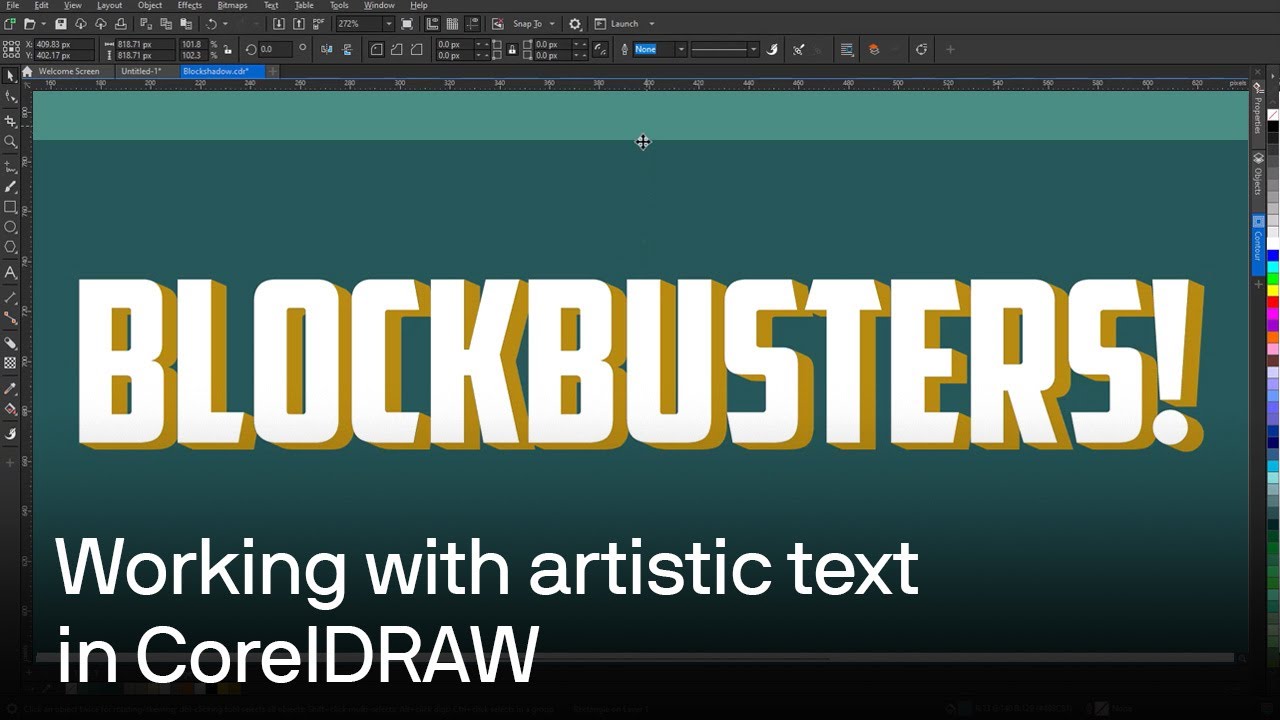Expand the Snap To dropdown
Viewport: 1280px width, 720px height.
[x=552, y=24]
